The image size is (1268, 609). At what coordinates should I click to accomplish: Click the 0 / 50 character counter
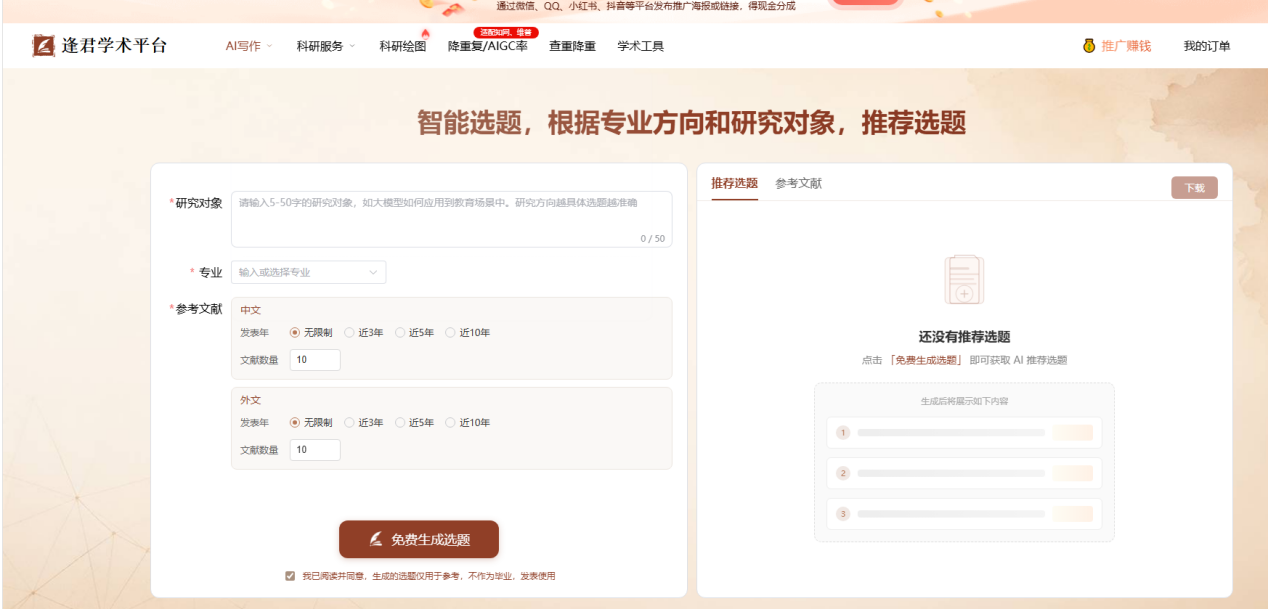653,238
